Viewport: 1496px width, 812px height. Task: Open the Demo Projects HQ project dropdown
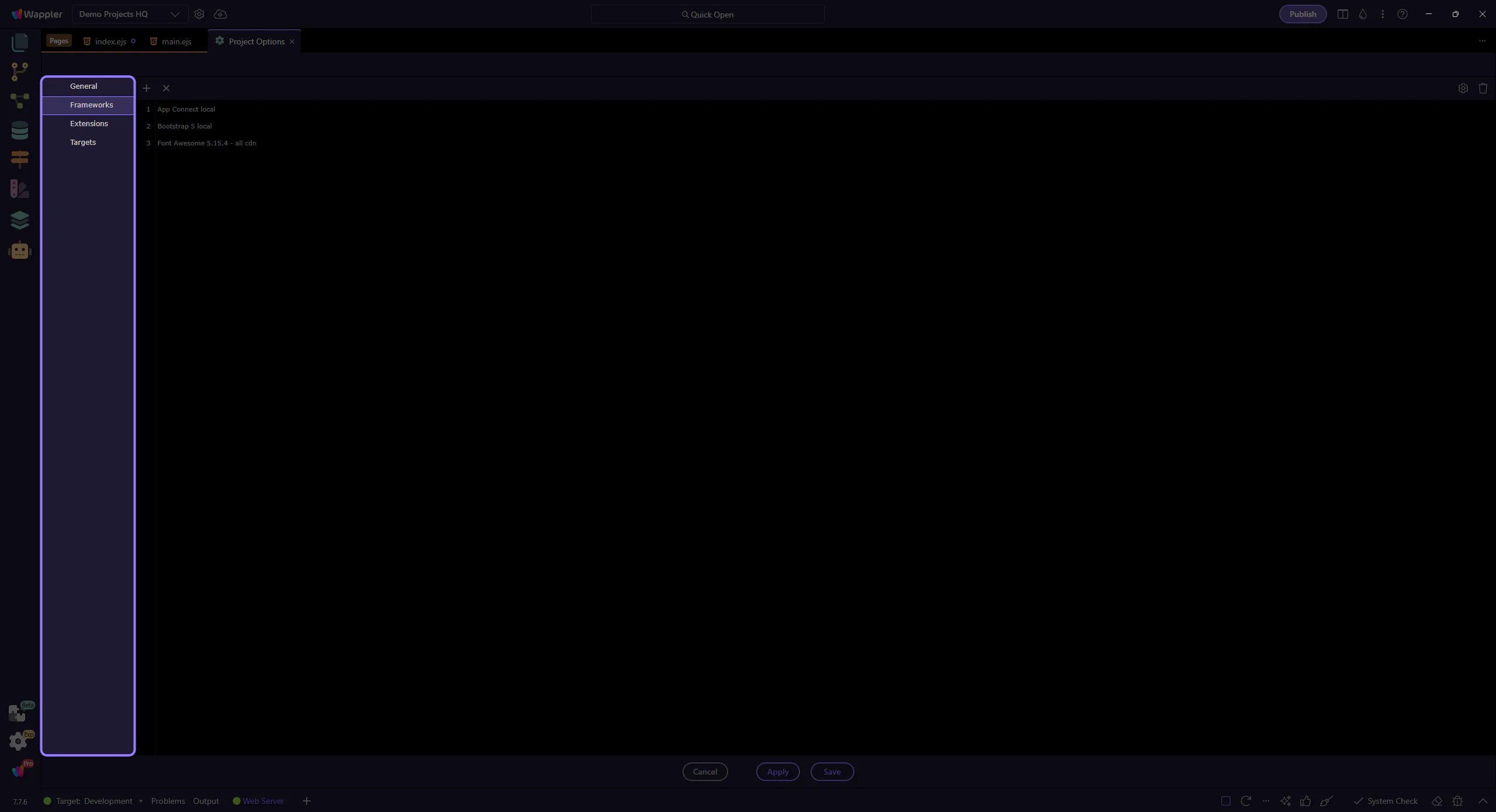(129, 14)
